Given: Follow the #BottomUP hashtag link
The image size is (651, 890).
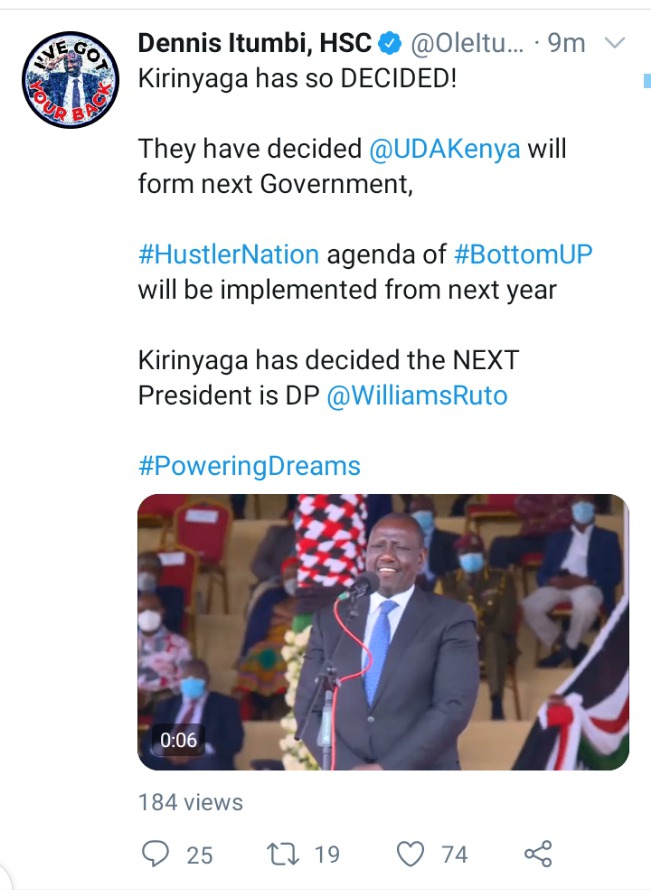Looking at the screenshot, I should 523,254.
